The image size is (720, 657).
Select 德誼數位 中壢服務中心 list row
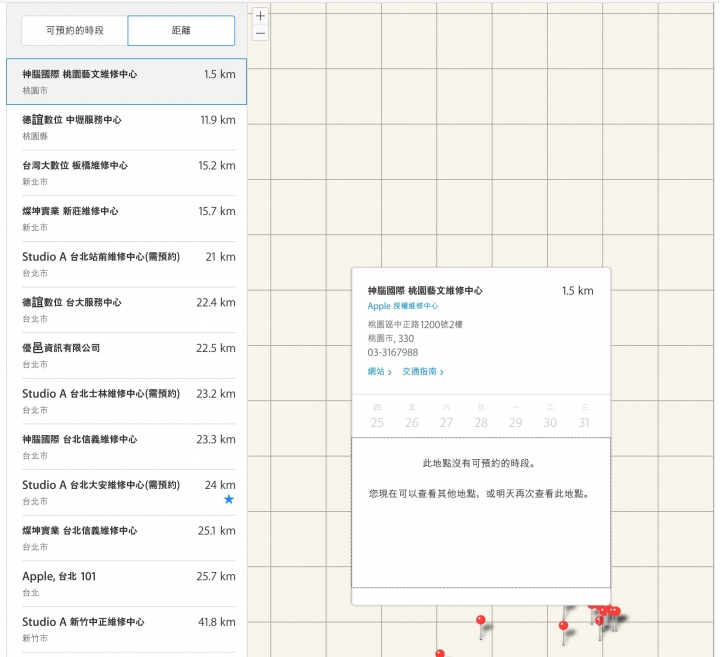tap(129, 127)
